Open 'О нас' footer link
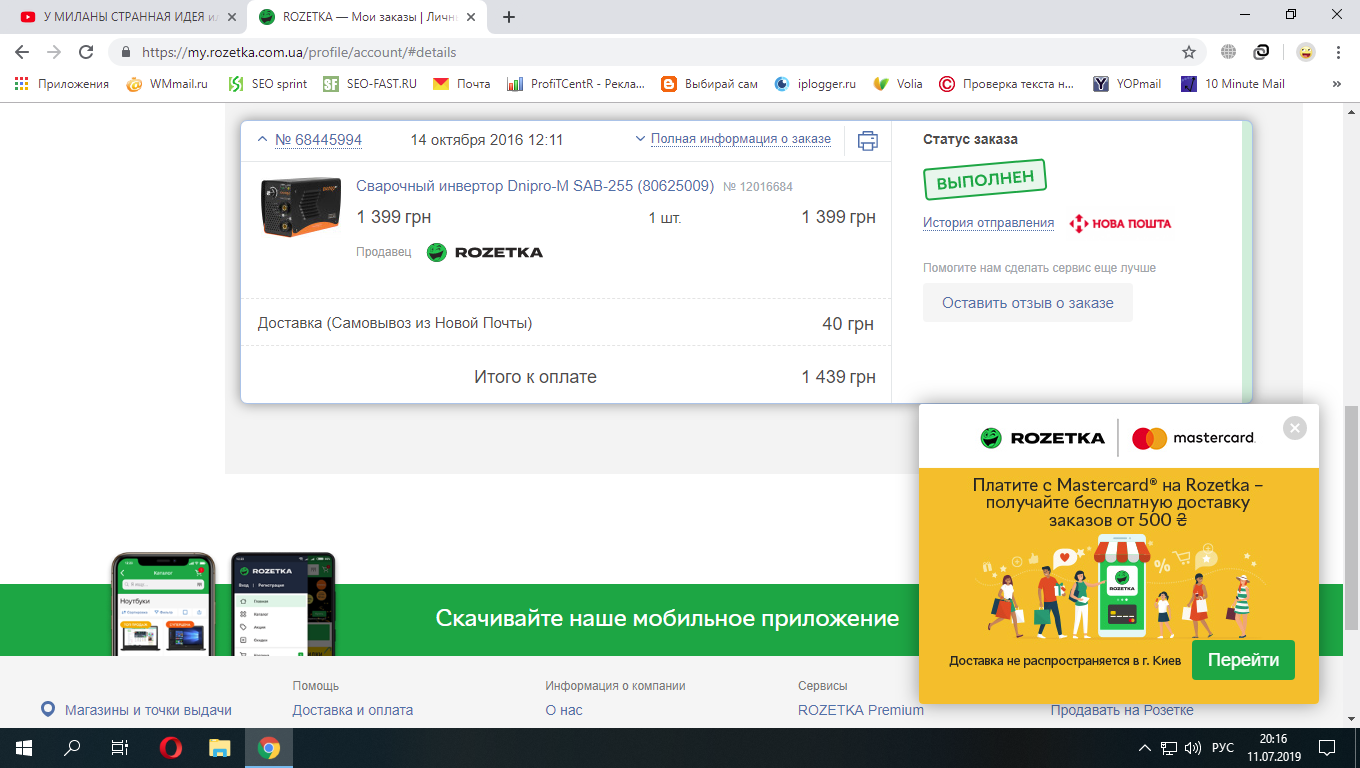 point(564,710)
